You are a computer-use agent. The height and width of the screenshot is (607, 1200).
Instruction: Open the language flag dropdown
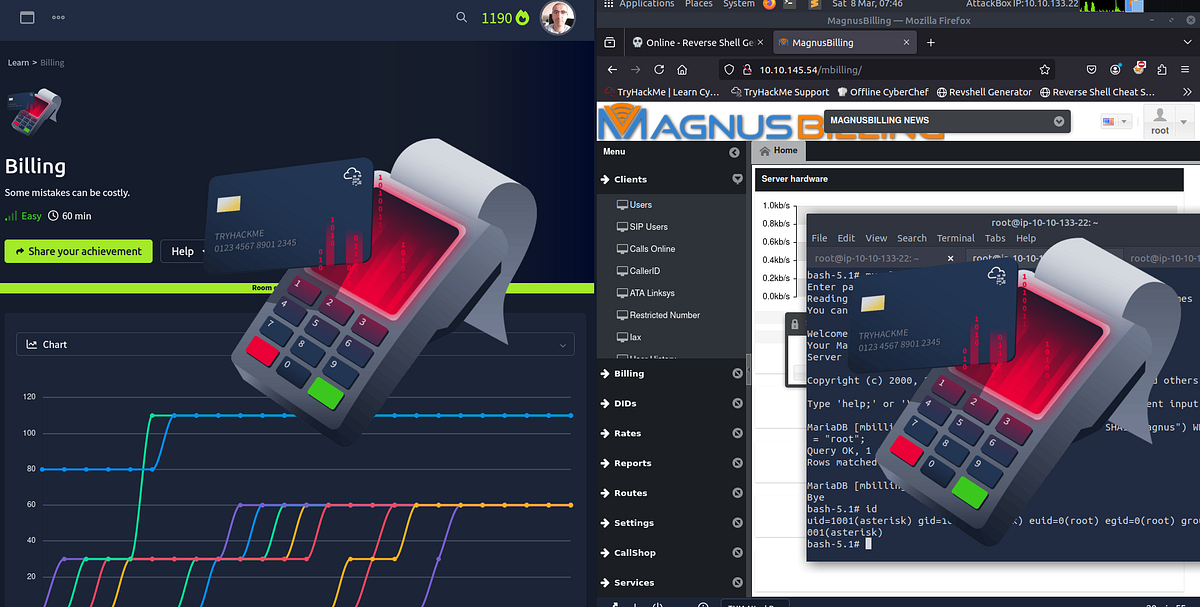point(1115,121)
